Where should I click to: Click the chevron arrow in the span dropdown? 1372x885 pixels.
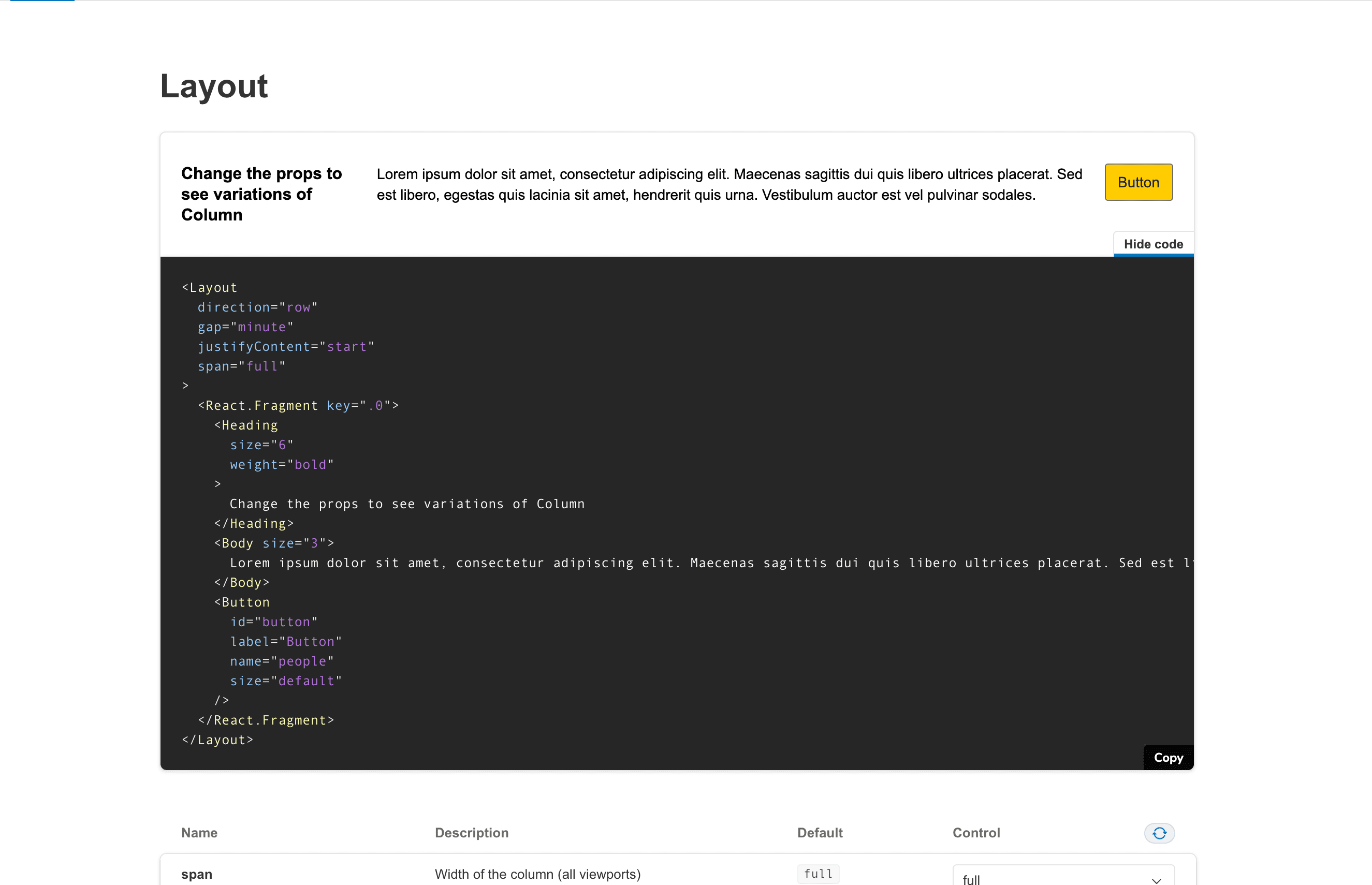pyautogui.click(x=1156, y=880)
